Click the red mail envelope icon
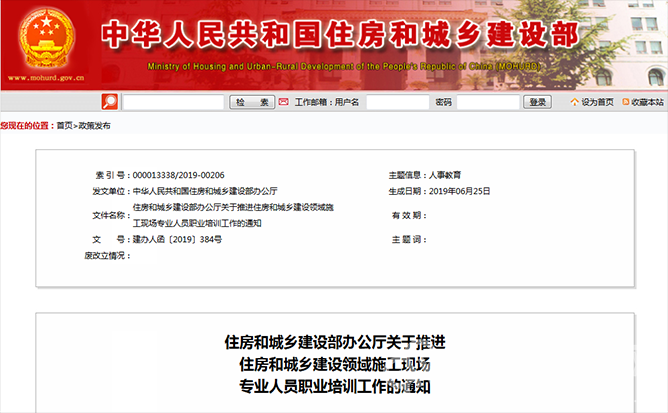Image resolution: width=668 pixels, height=413 pixels. (283, 102)
